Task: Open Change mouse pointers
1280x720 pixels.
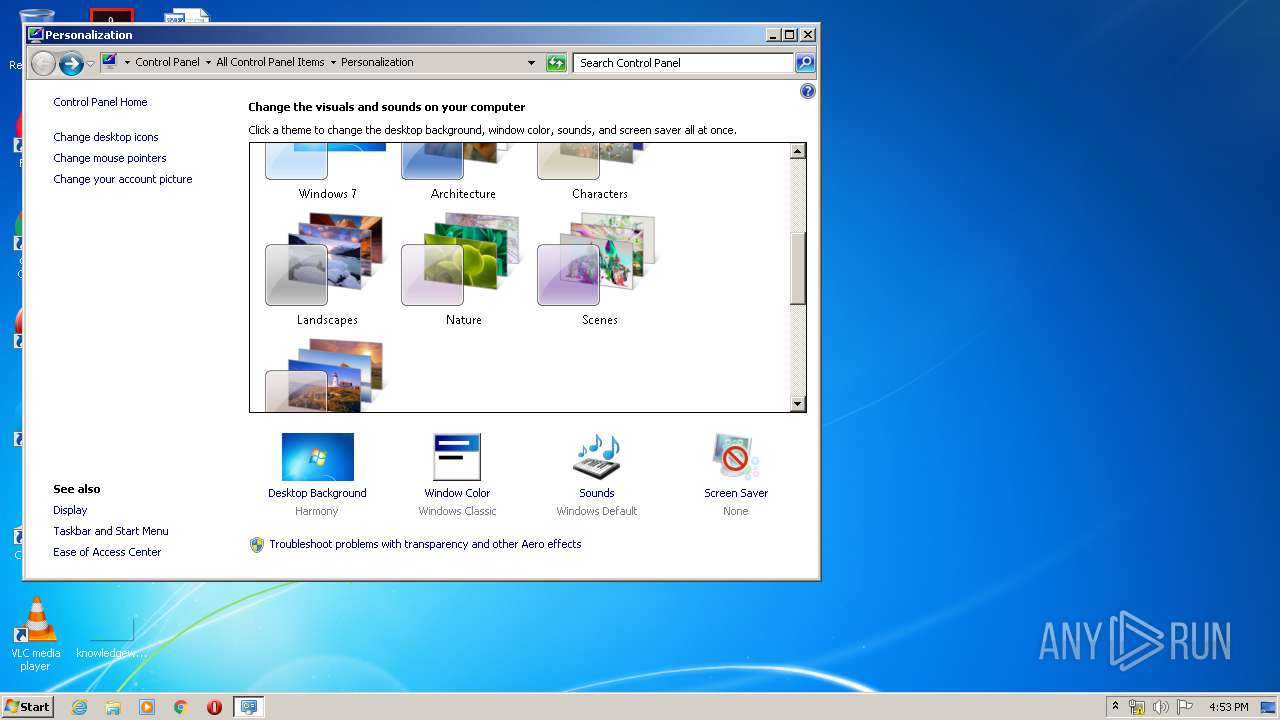Action: coord(110,158)
